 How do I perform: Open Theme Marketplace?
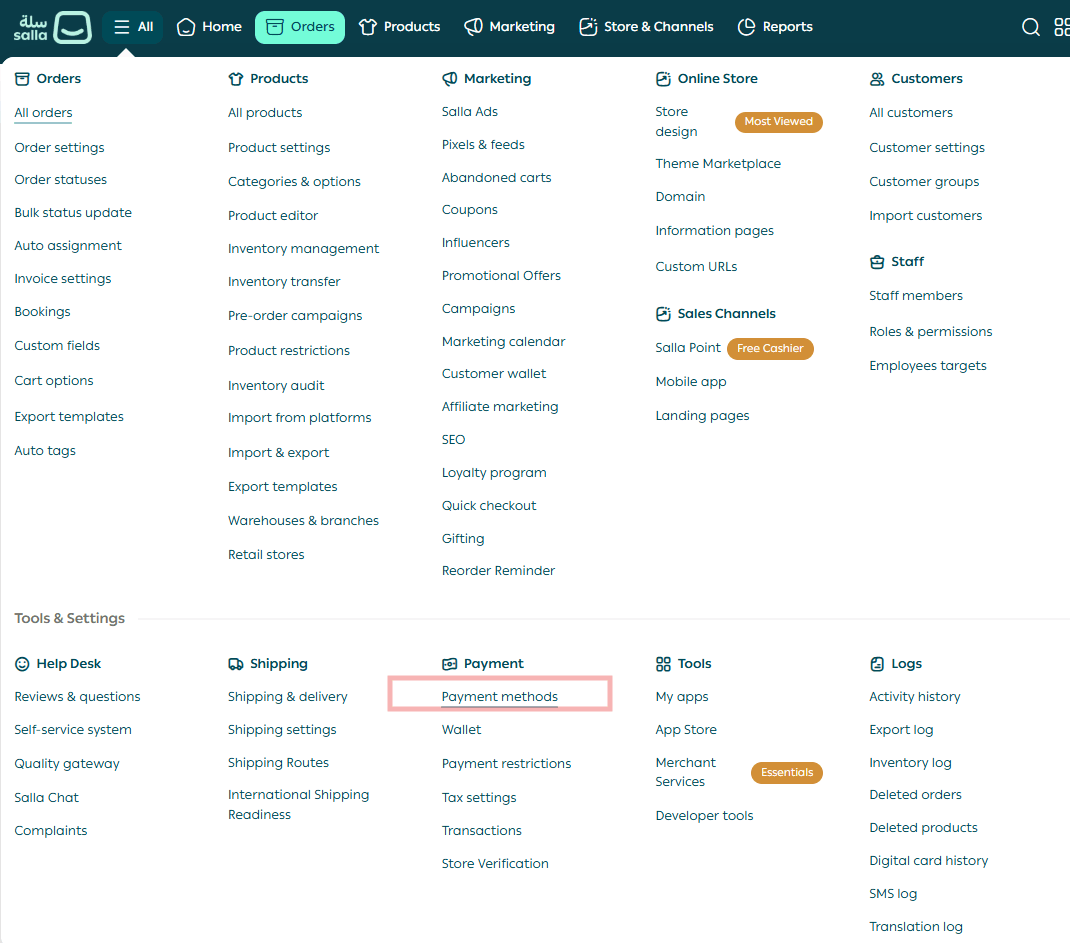[718, 164]
